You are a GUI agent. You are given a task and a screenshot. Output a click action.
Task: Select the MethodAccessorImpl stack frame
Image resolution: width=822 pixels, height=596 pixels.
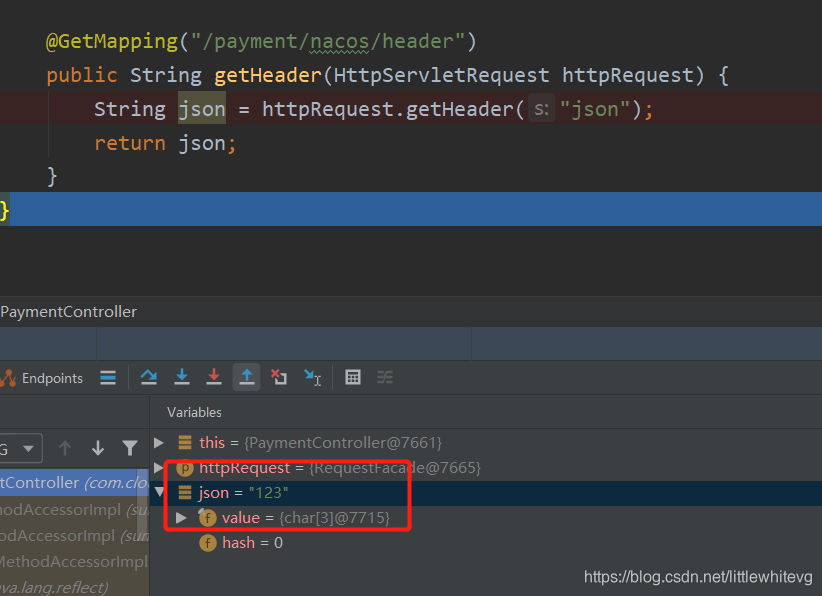(74, 561)
